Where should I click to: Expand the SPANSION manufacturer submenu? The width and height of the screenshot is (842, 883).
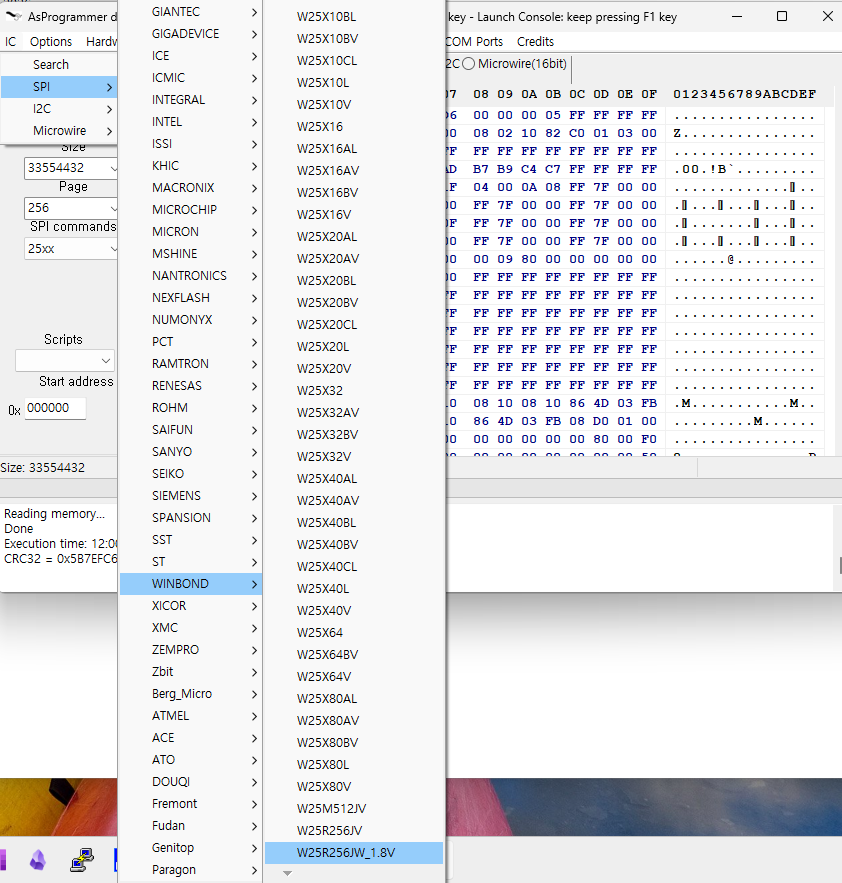[191, 518]
